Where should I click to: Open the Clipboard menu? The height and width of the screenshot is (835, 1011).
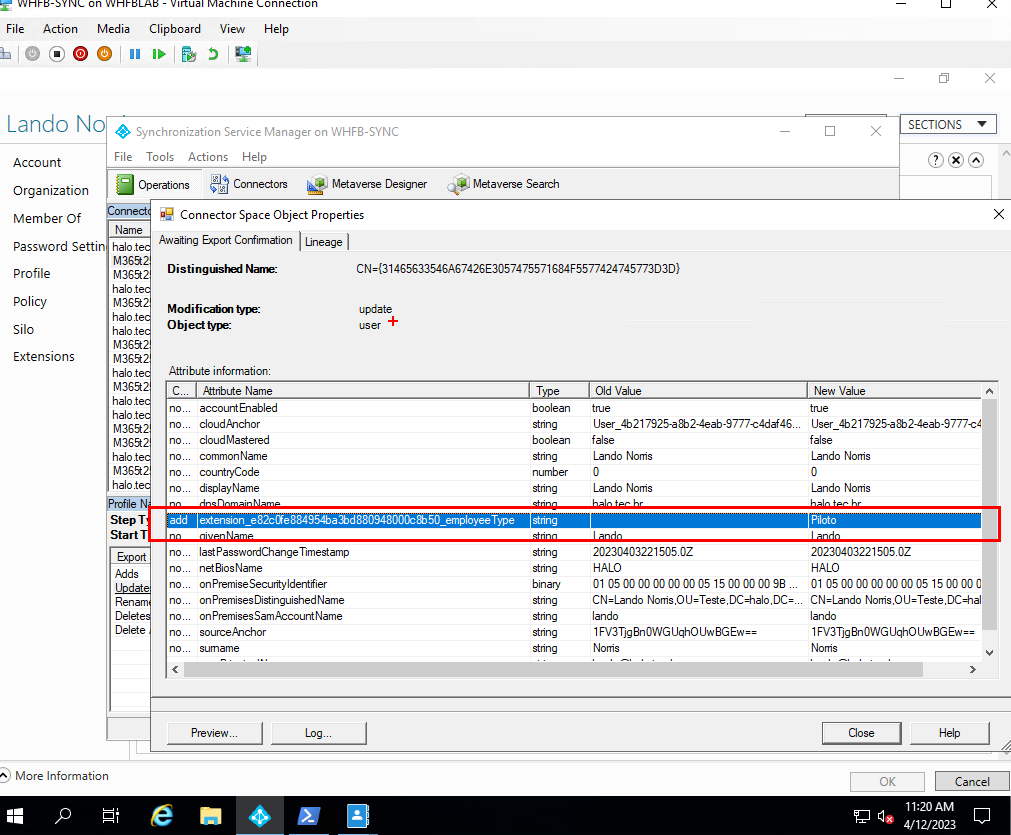click(x=175, y=29)
